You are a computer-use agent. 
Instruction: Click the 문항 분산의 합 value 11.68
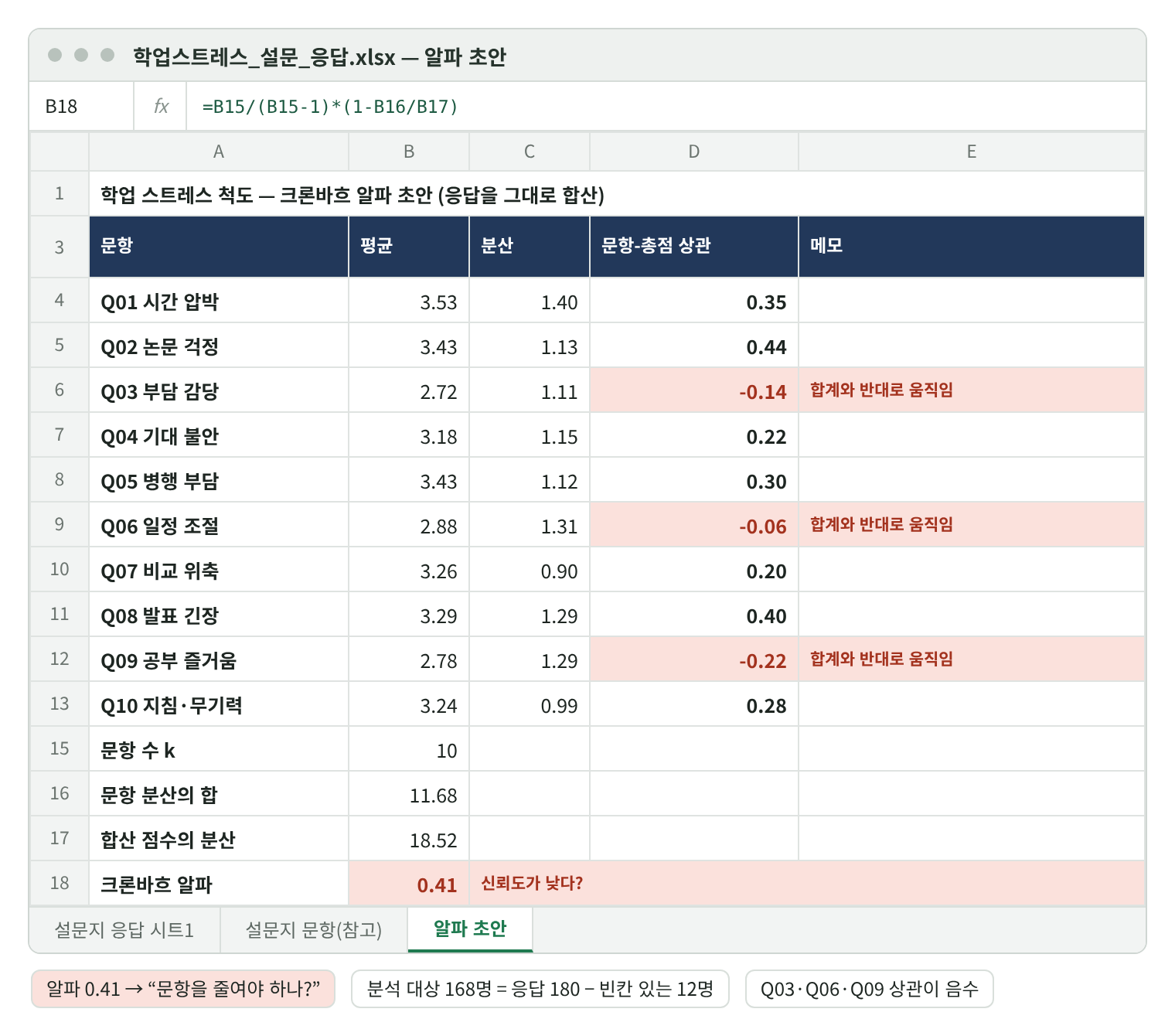tap(409, 794)
